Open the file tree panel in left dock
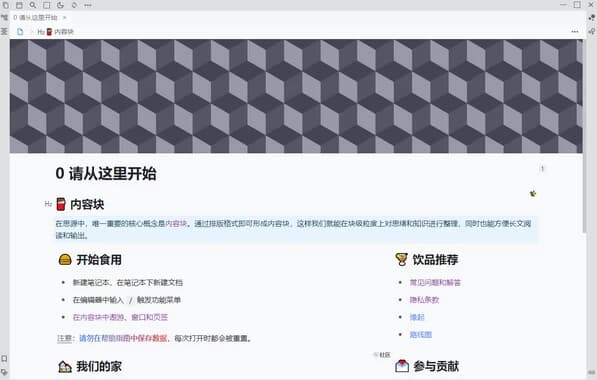 (4, 18)
